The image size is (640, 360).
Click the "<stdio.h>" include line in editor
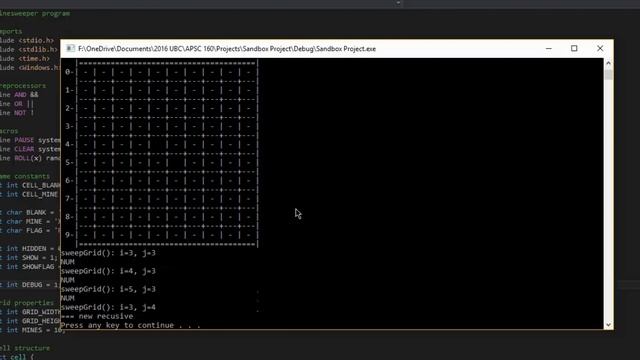(x=27, y=40)
